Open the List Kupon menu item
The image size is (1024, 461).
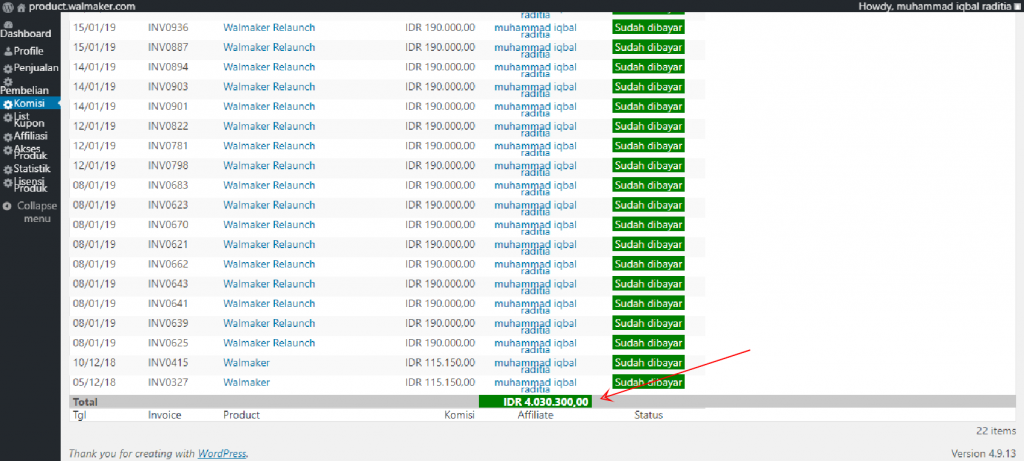point(29,119)
